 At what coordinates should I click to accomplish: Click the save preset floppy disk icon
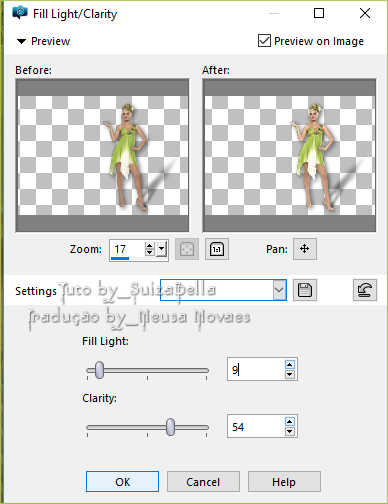[x=305, y=290]
